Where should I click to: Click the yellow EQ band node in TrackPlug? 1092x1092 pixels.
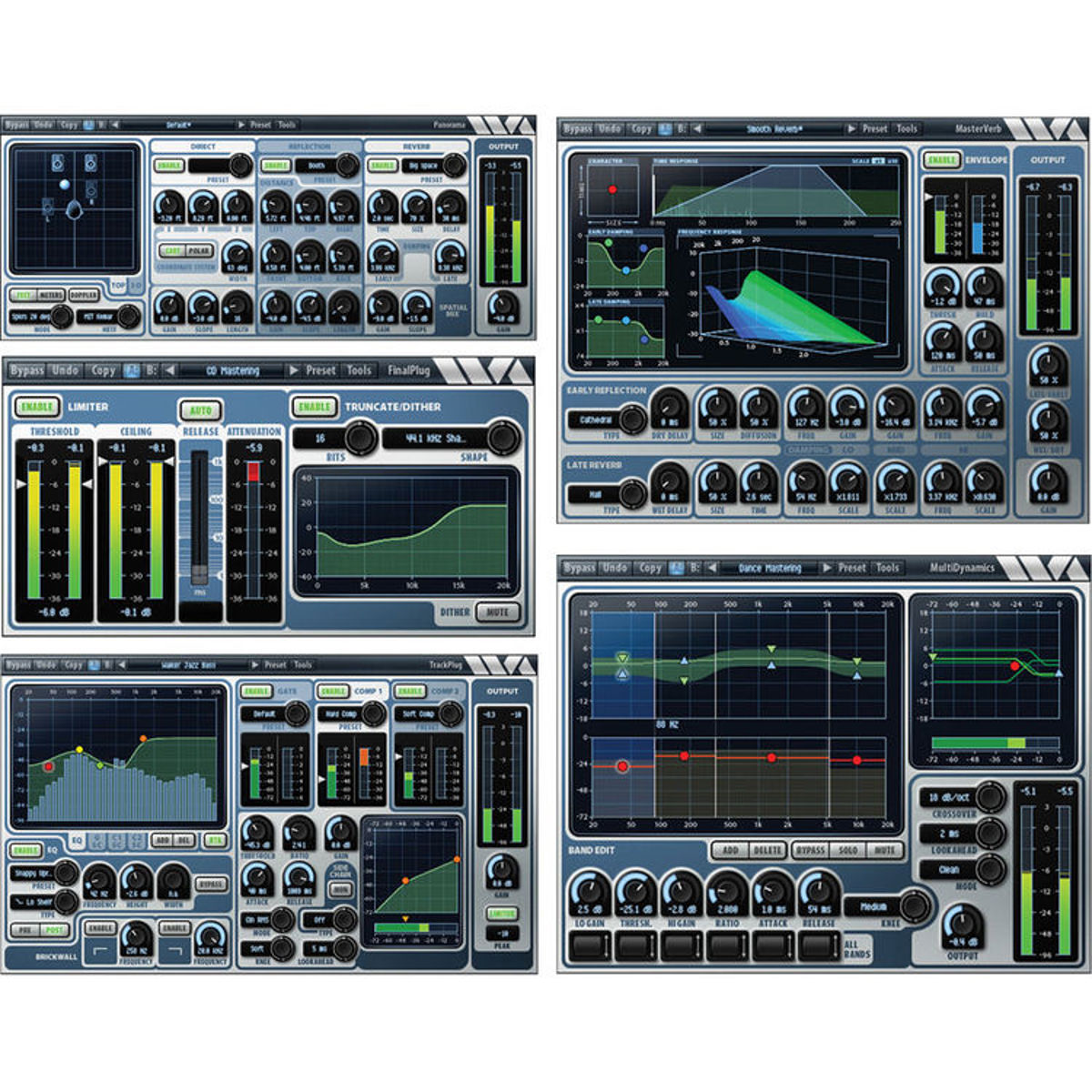(80, 750)
